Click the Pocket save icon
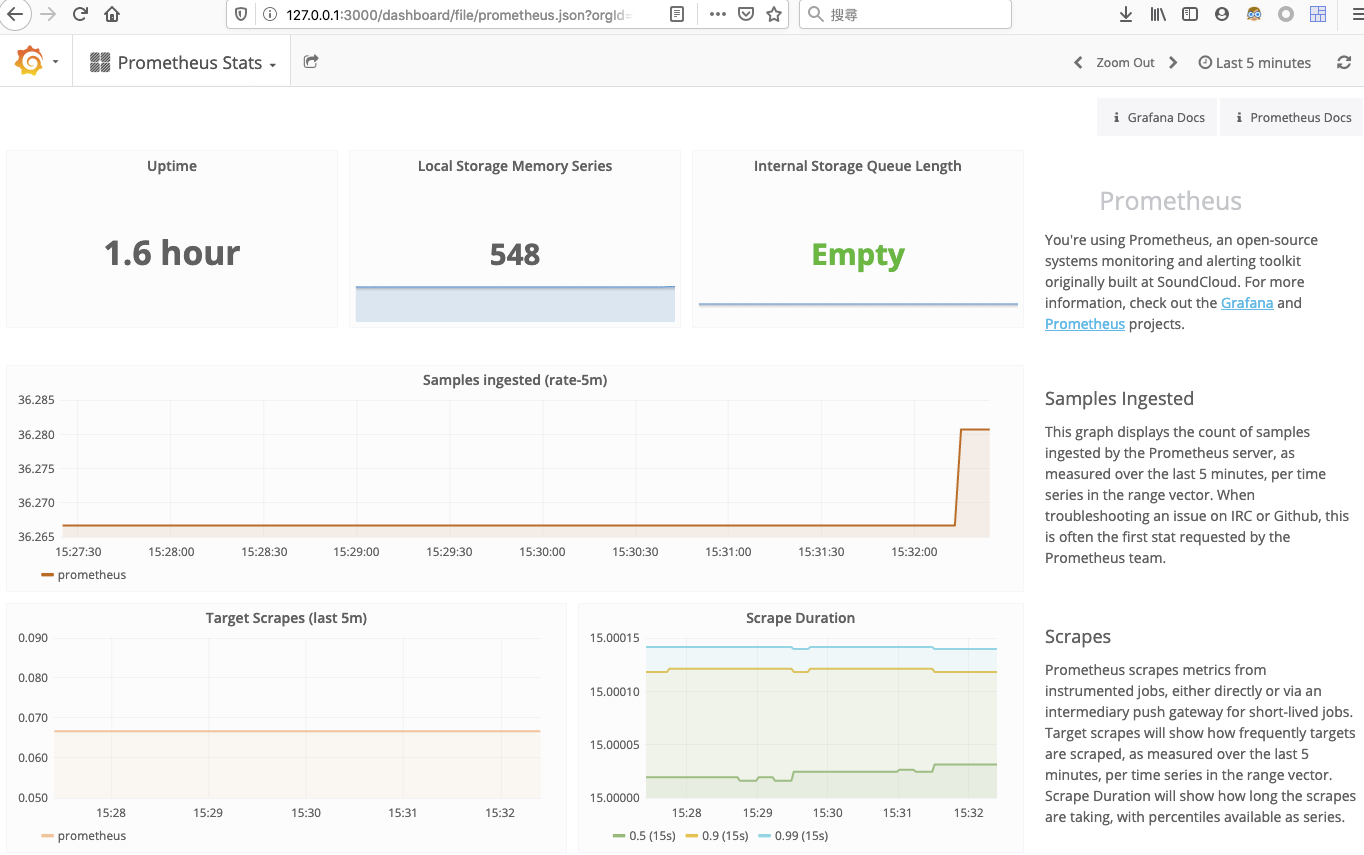The image size is (1364, 855). click(746, 14)
